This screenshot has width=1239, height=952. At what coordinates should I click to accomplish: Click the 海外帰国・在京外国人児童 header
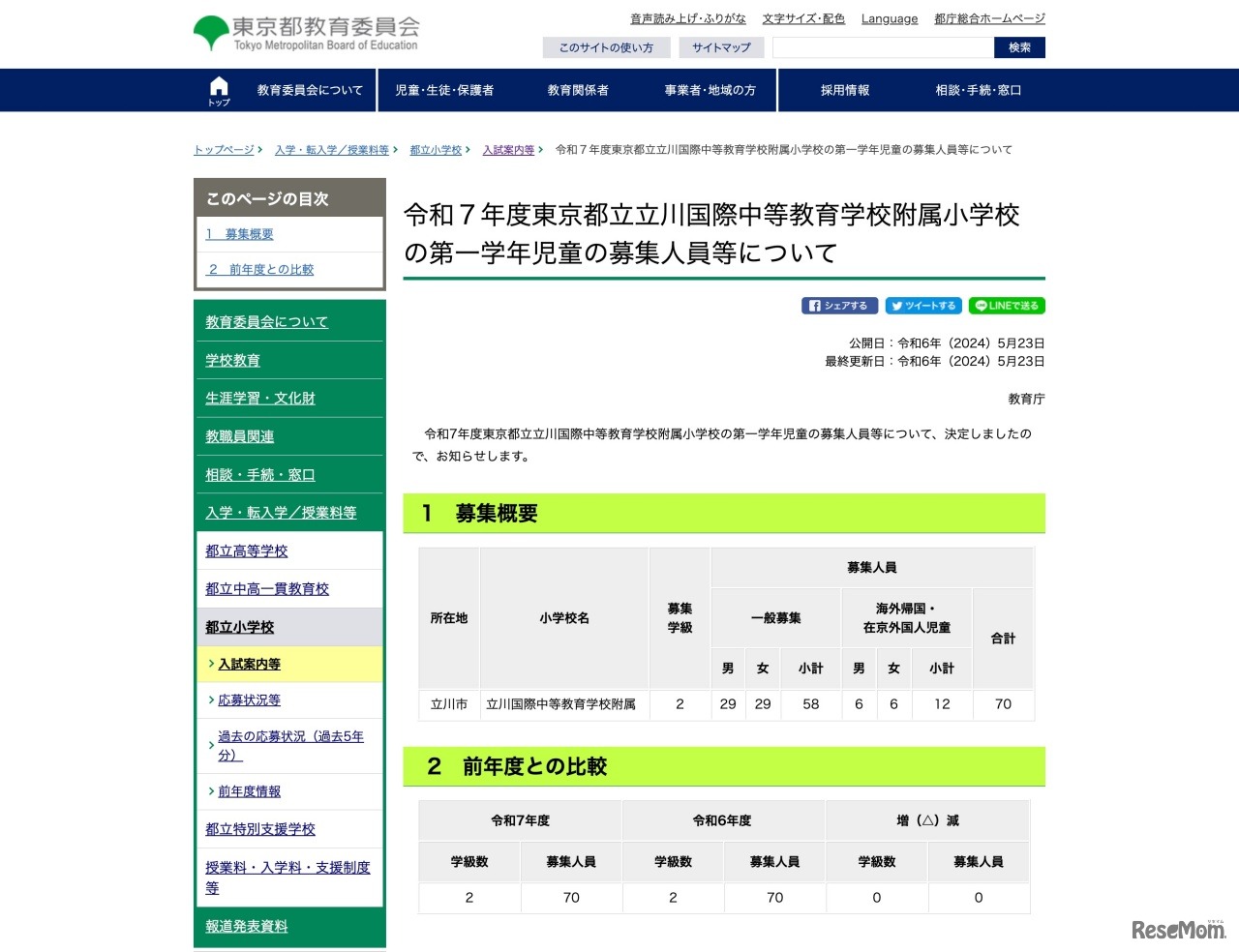click(x=906, y=618)
